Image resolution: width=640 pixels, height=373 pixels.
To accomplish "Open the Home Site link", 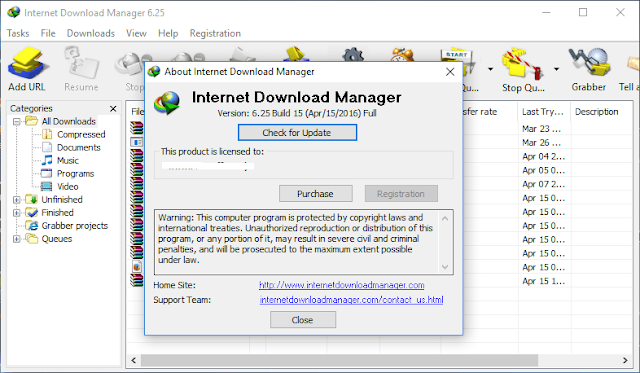I will [x=342, y=285].
